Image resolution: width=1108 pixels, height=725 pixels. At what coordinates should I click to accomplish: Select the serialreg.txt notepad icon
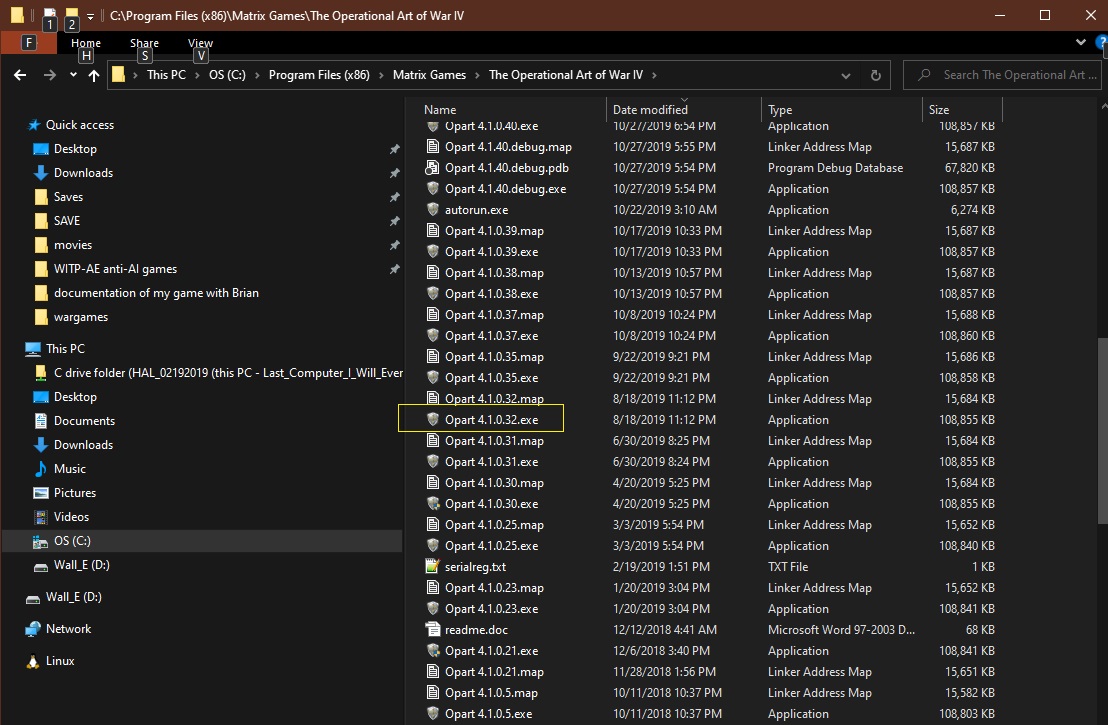pyautogui.click(x=432, y=566)
